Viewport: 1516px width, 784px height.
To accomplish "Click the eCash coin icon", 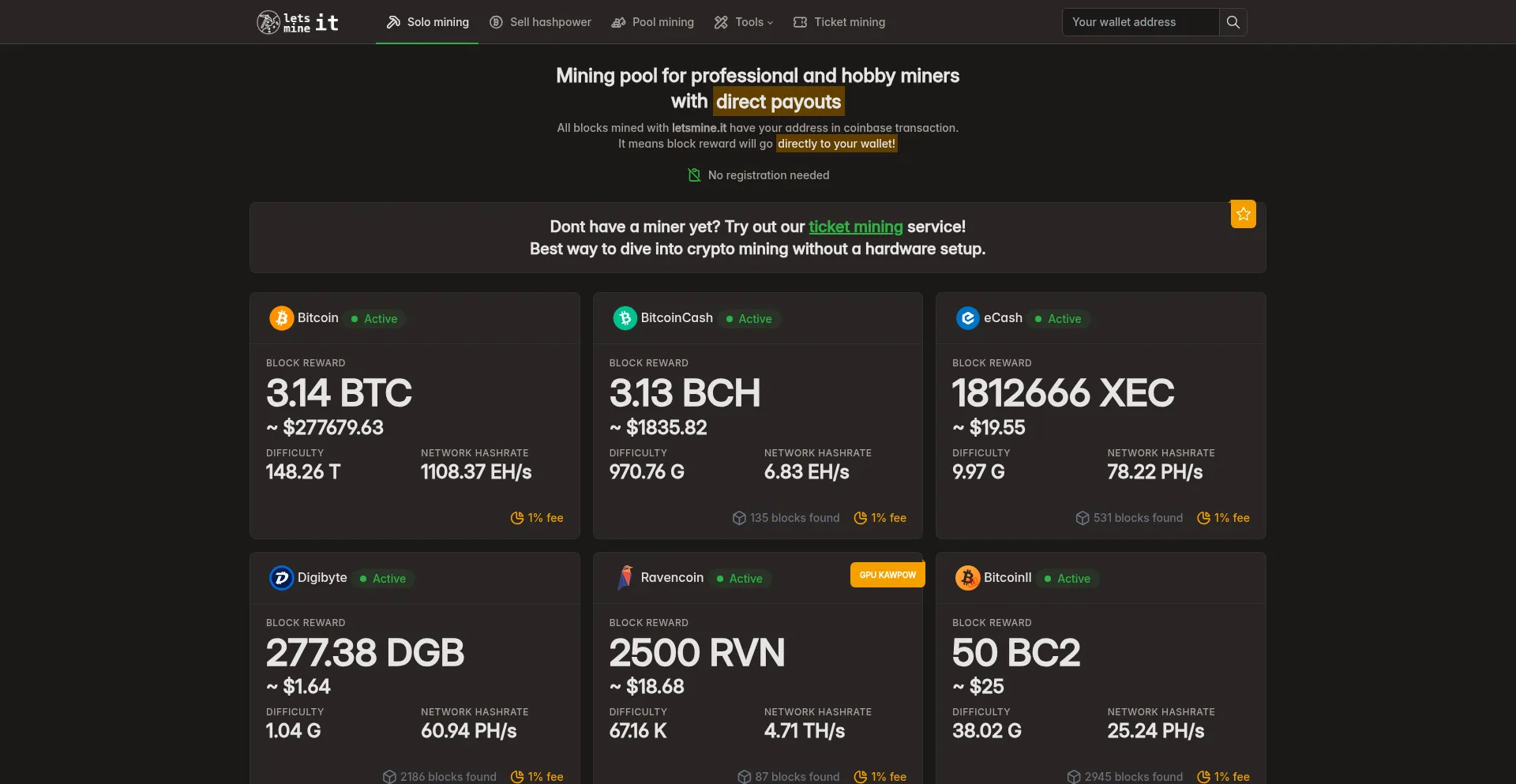I will (967, 318).
